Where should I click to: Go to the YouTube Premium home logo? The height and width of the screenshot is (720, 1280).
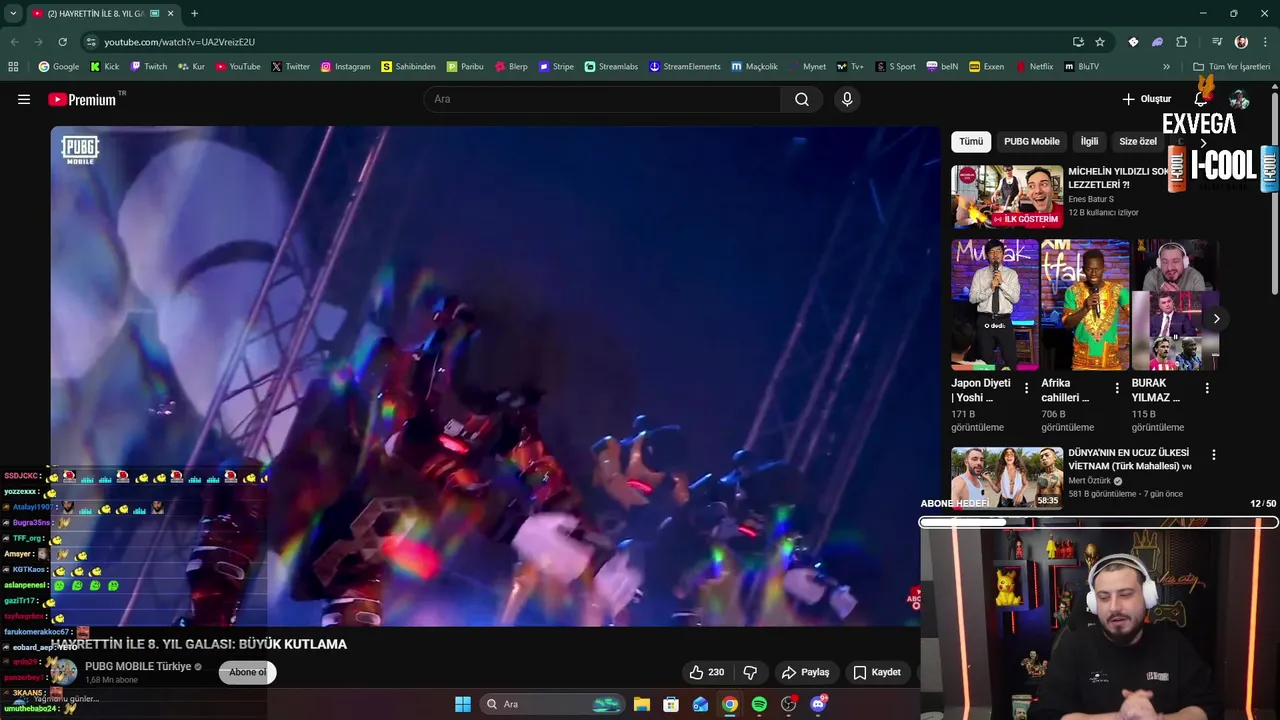point(82,99)
